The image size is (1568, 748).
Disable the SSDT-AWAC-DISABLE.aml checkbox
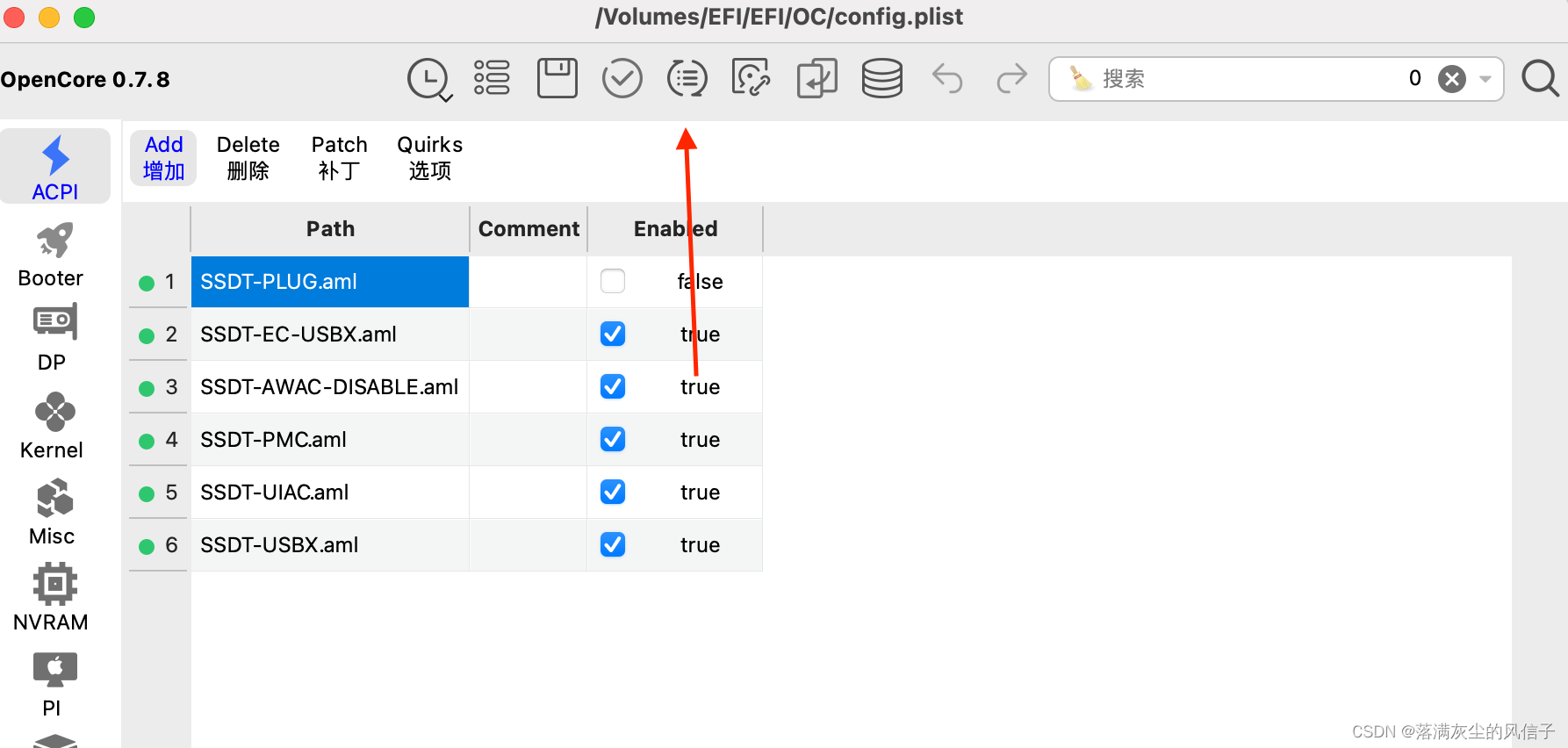click(x=613, y=386)
